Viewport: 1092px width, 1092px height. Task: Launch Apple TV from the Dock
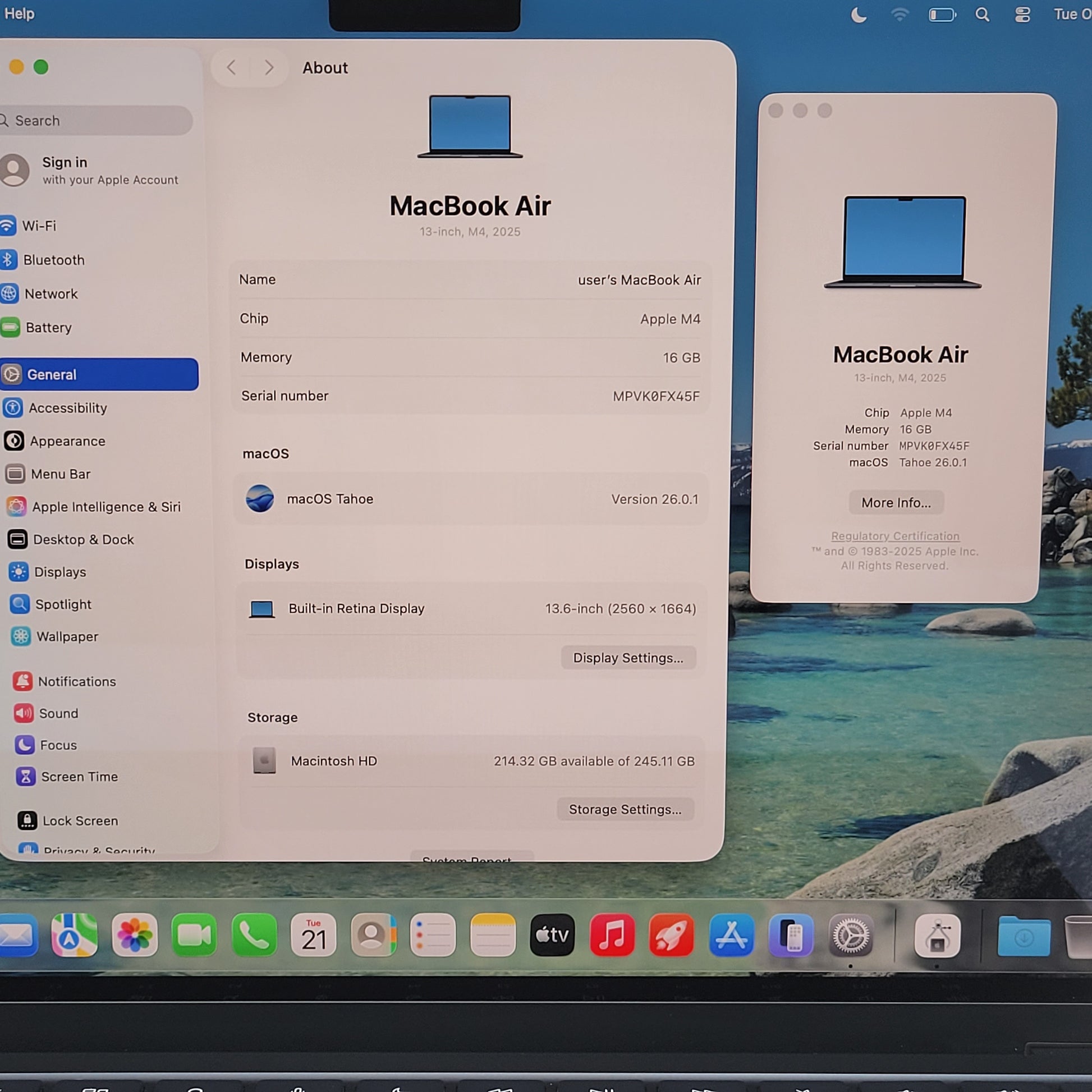pyautogui.click(x=552, y=935)
